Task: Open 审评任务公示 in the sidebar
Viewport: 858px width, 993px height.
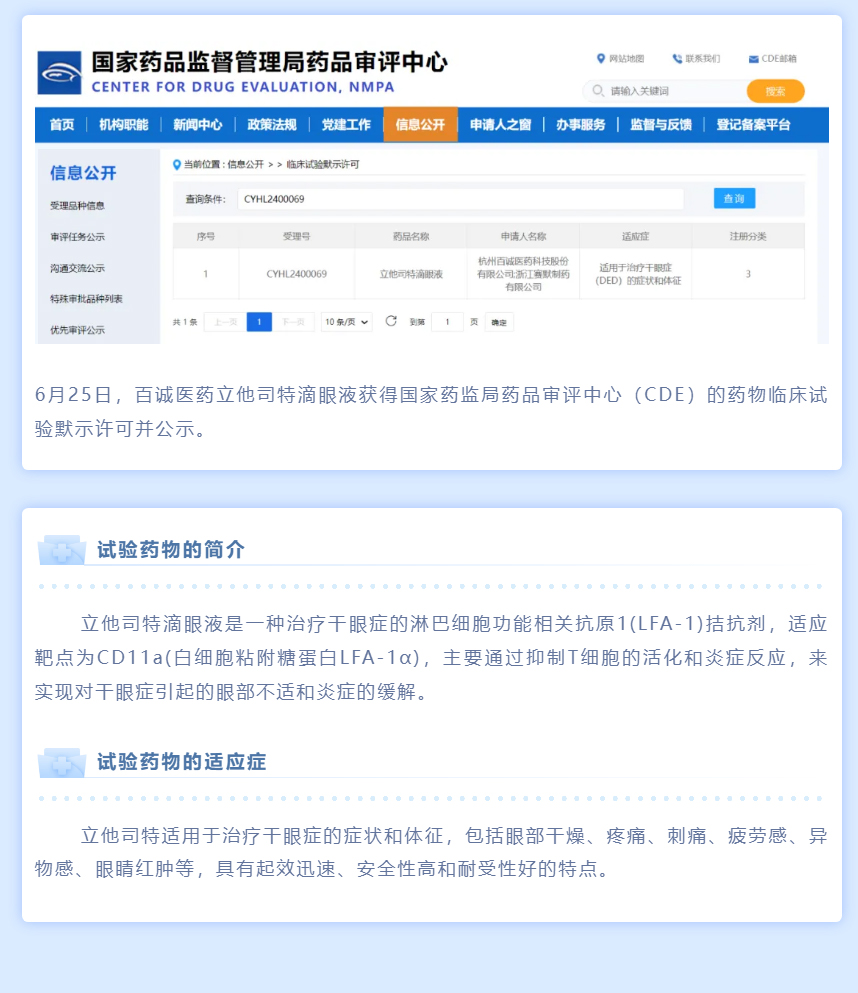Action: point(77,237)
